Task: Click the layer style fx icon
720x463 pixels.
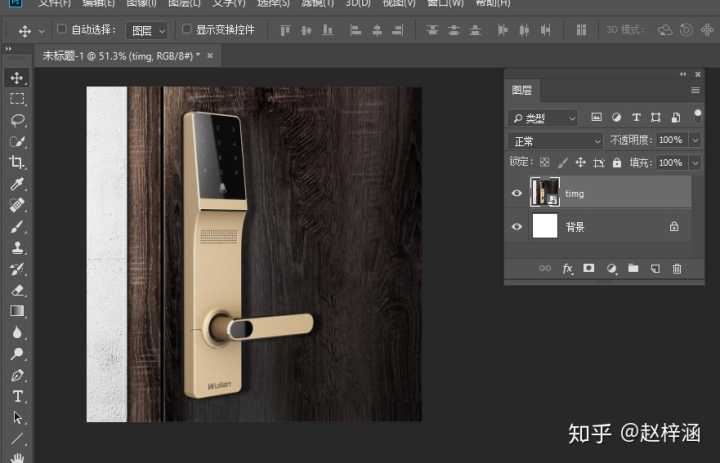Action: (567, 268)
